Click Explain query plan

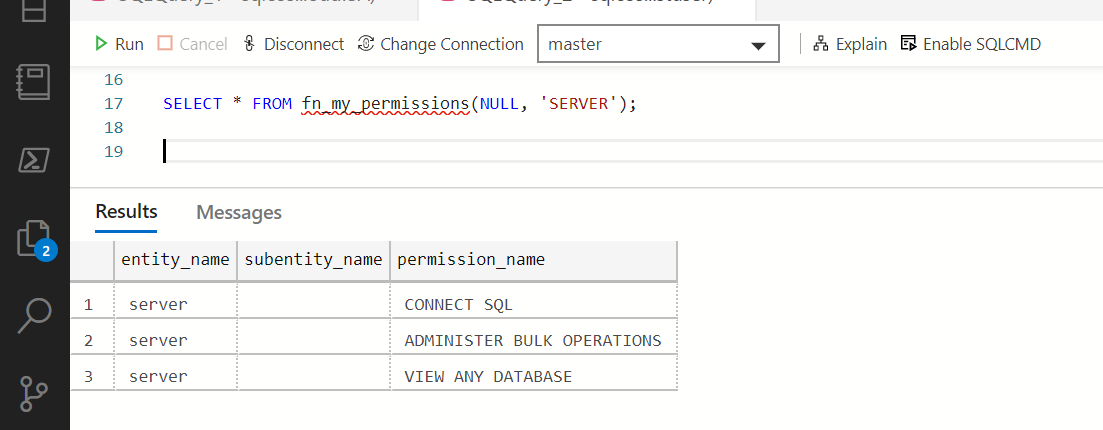click(x=850, y=44)
